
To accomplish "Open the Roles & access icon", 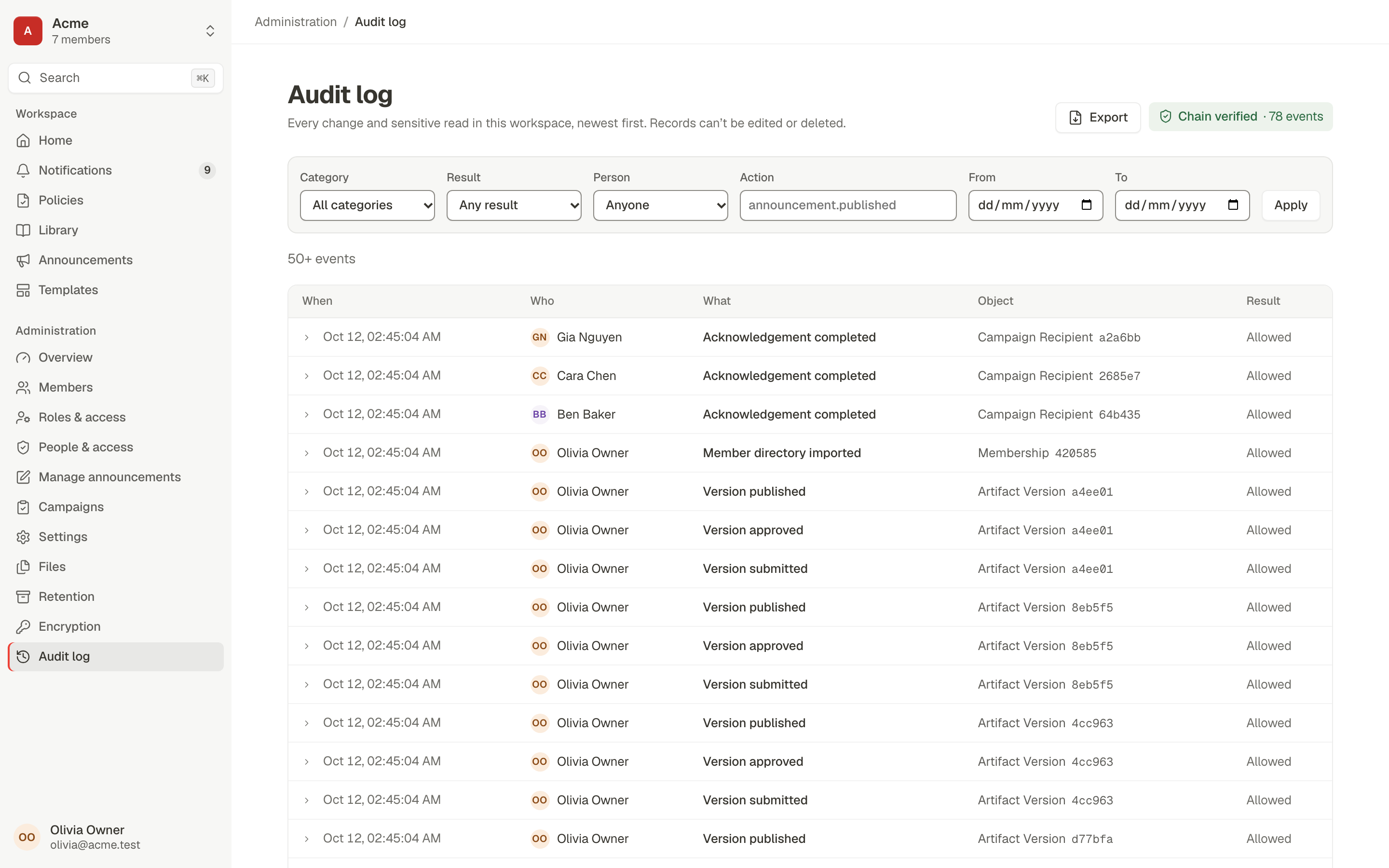I will click(23, 417).
